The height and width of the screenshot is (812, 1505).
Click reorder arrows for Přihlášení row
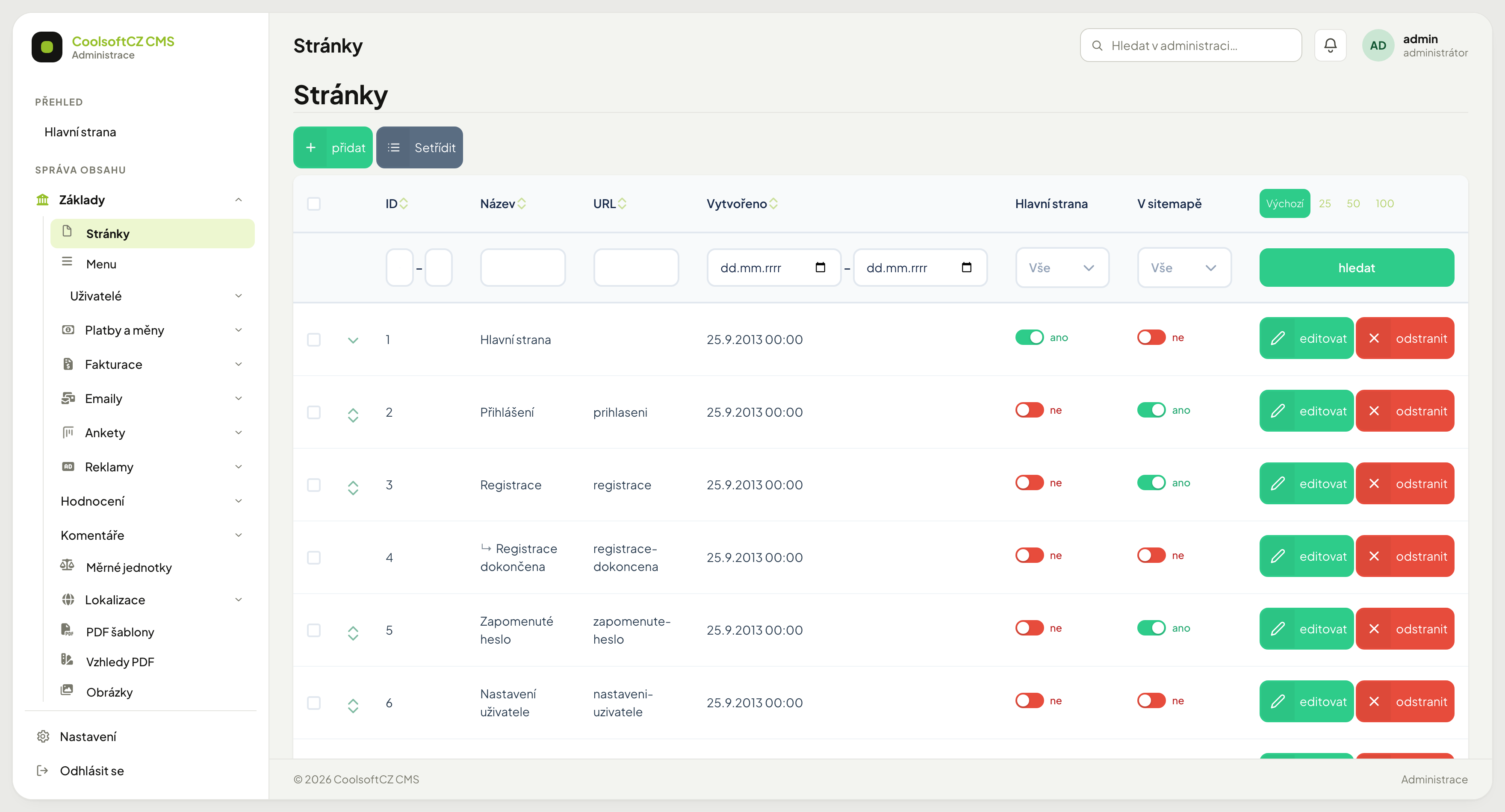point(353,414)
